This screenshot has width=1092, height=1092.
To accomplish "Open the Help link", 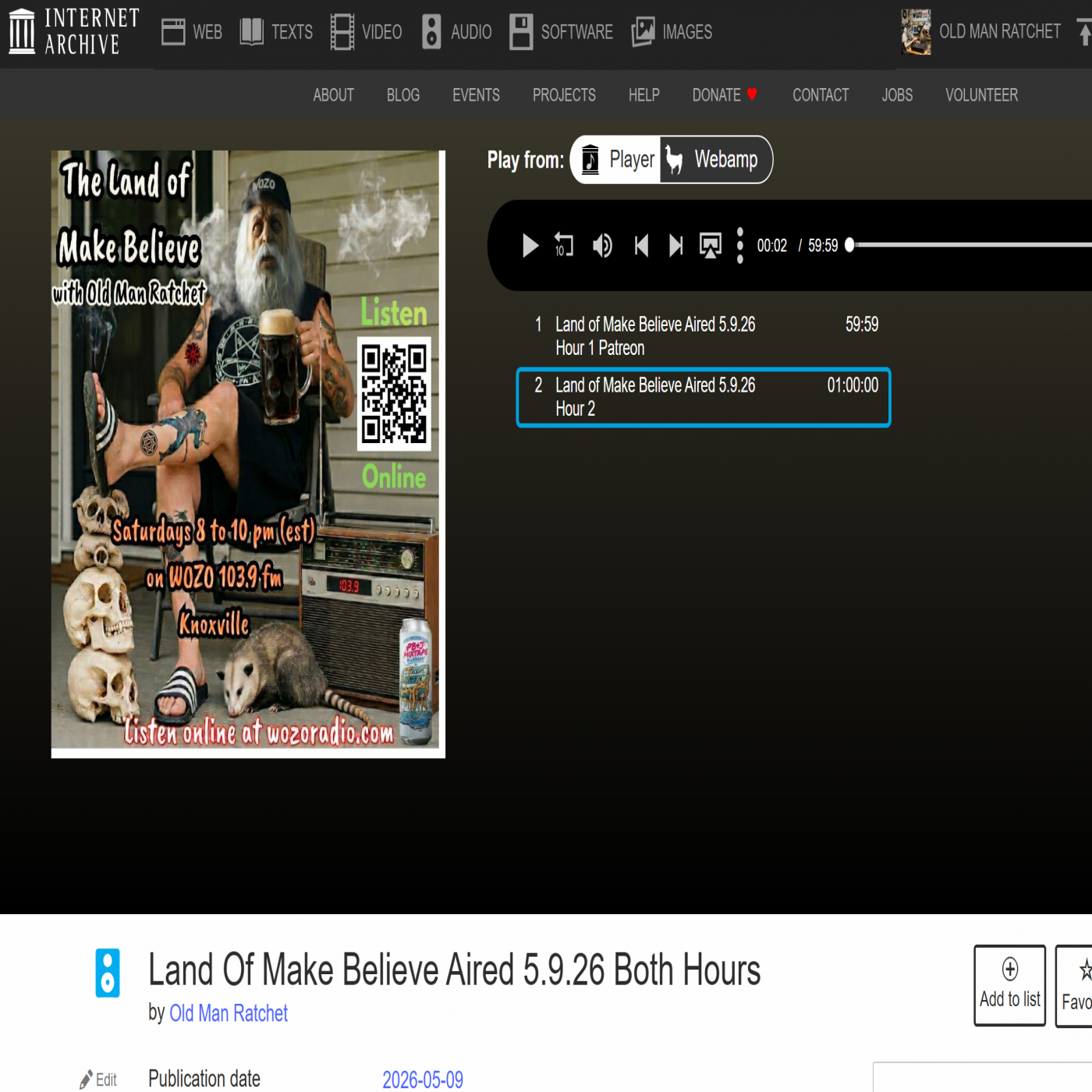I will click(644, 95).
